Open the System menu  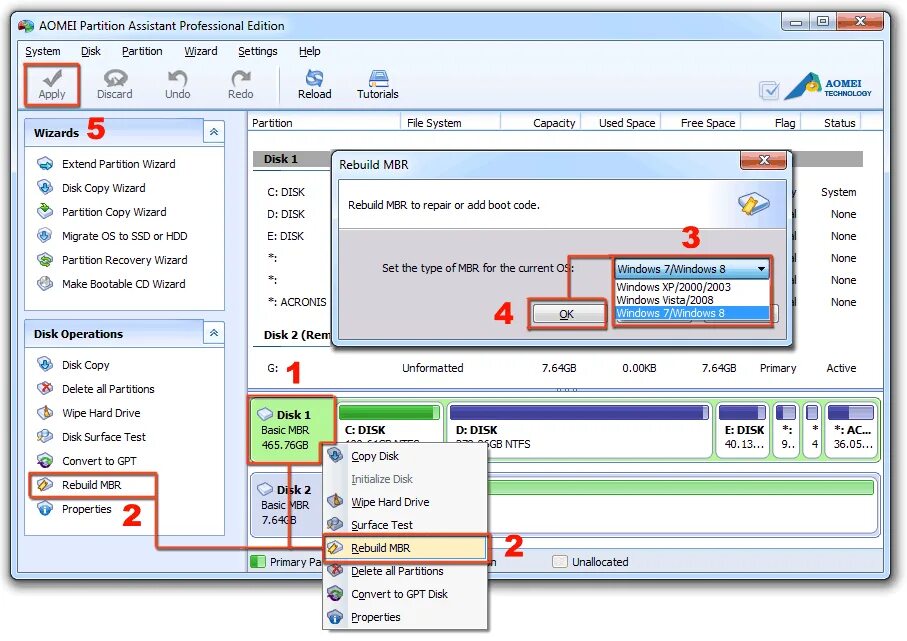pyautogui.click(x=42, y=51)
